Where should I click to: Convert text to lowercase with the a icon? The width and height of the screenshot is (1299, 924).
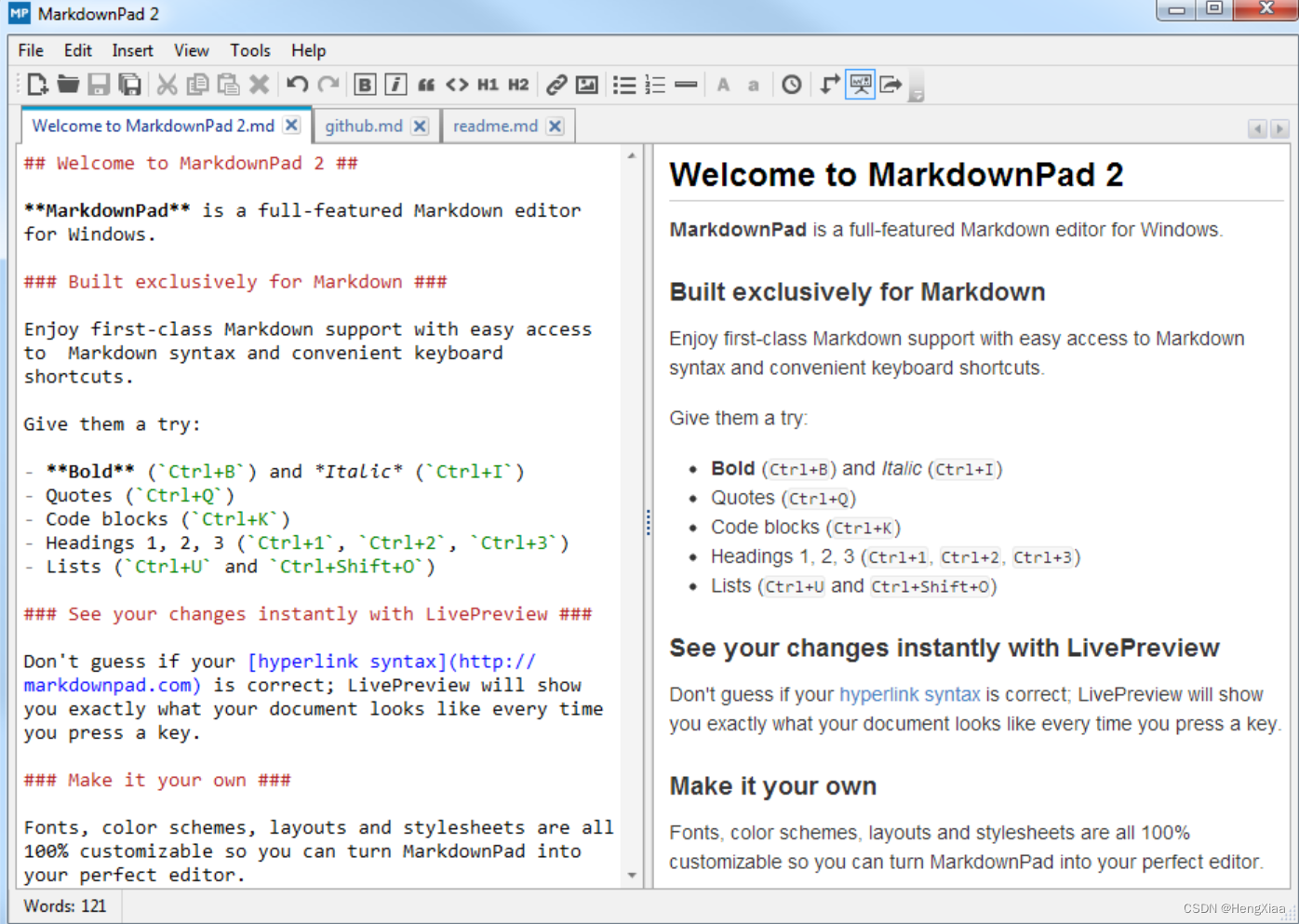tap(753, 85)
